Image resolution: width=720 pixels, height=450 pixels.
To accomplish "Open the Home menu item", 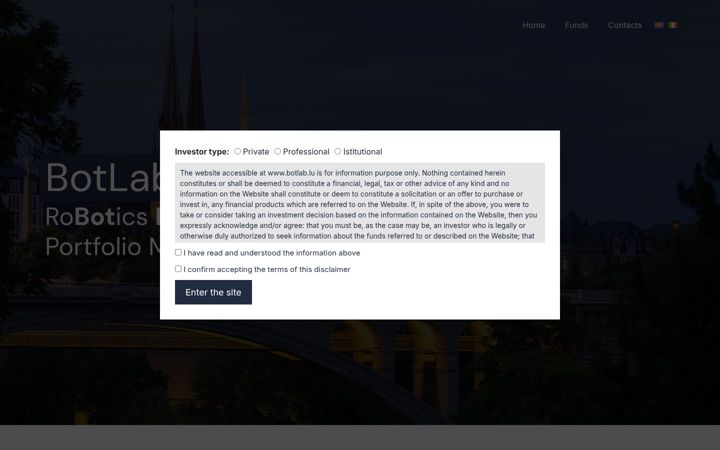I will tap(534, 25).
